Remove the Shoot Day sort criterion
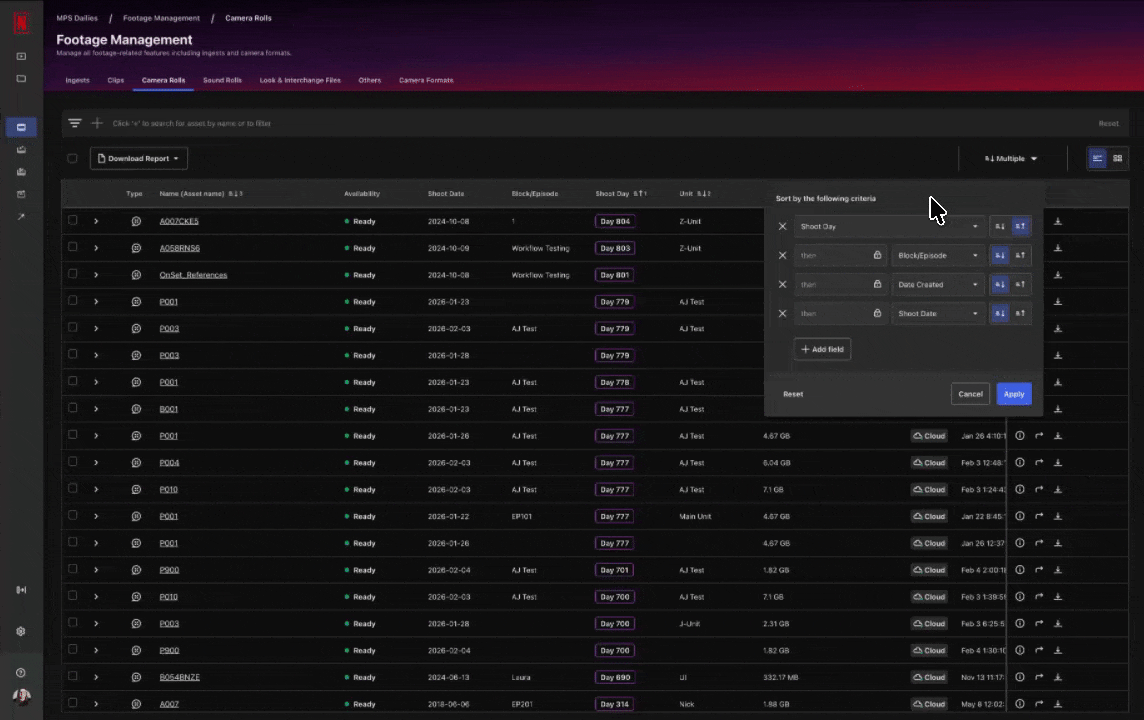Viewport: 1144px width, 720px height. pos(782,227)
